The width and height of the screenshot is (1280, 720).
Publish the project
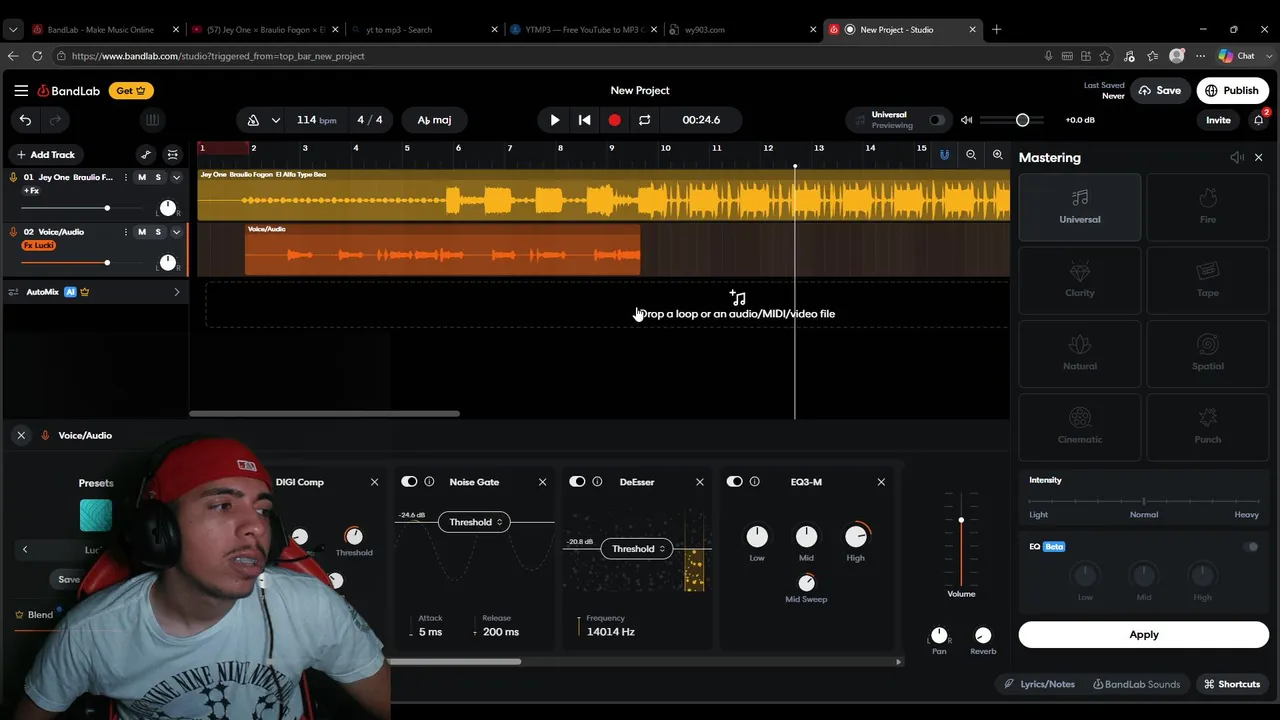pos(1232,91)
